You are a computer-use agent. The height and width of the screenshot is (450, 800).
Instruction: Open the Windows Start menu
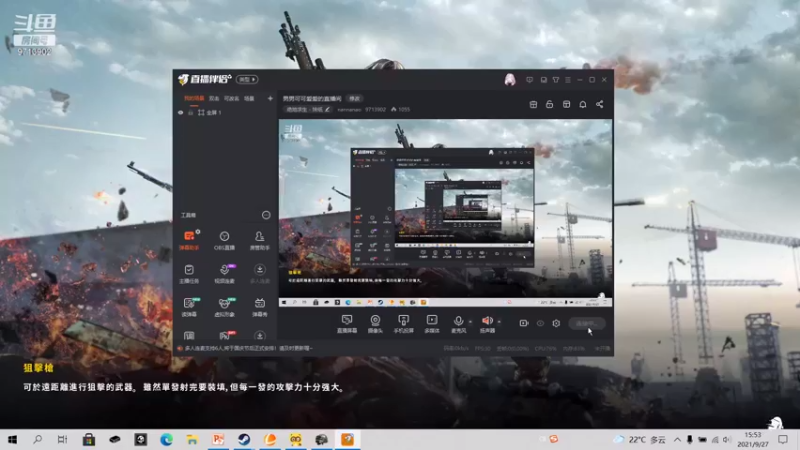point(12,439)
